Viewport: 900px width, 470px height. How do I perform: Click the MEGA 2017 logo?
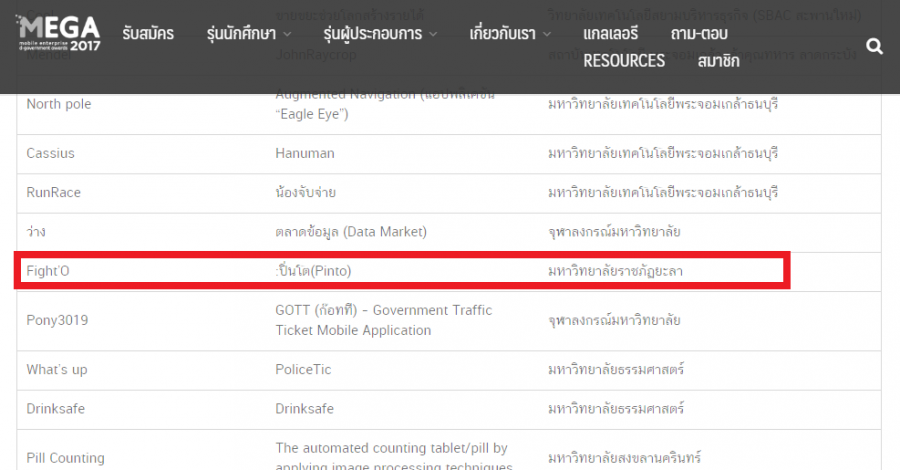59,35
